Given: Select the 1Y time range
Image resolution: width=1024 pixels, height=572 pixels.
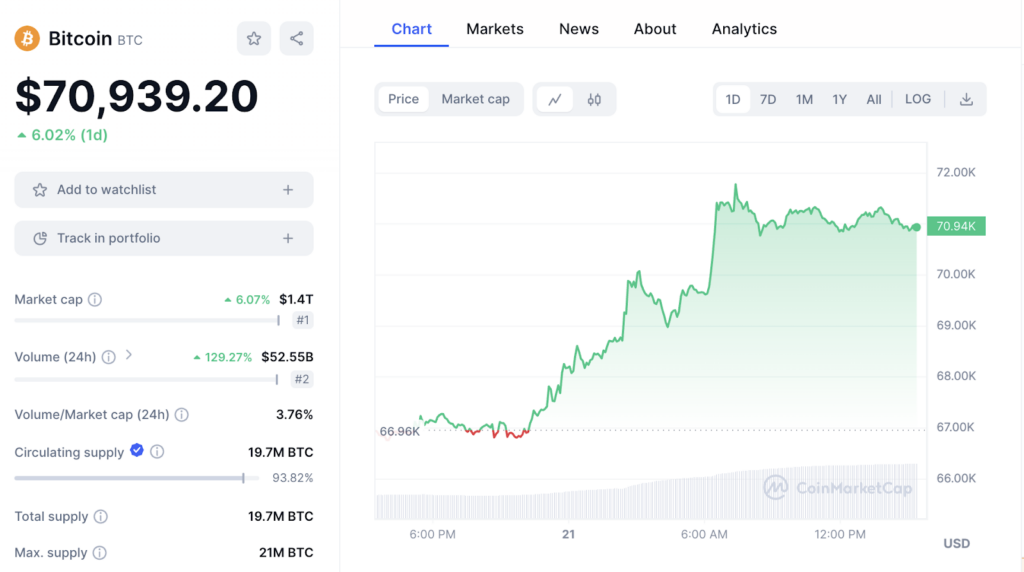Looking at the screenshot, I should (x=840, y=99).
